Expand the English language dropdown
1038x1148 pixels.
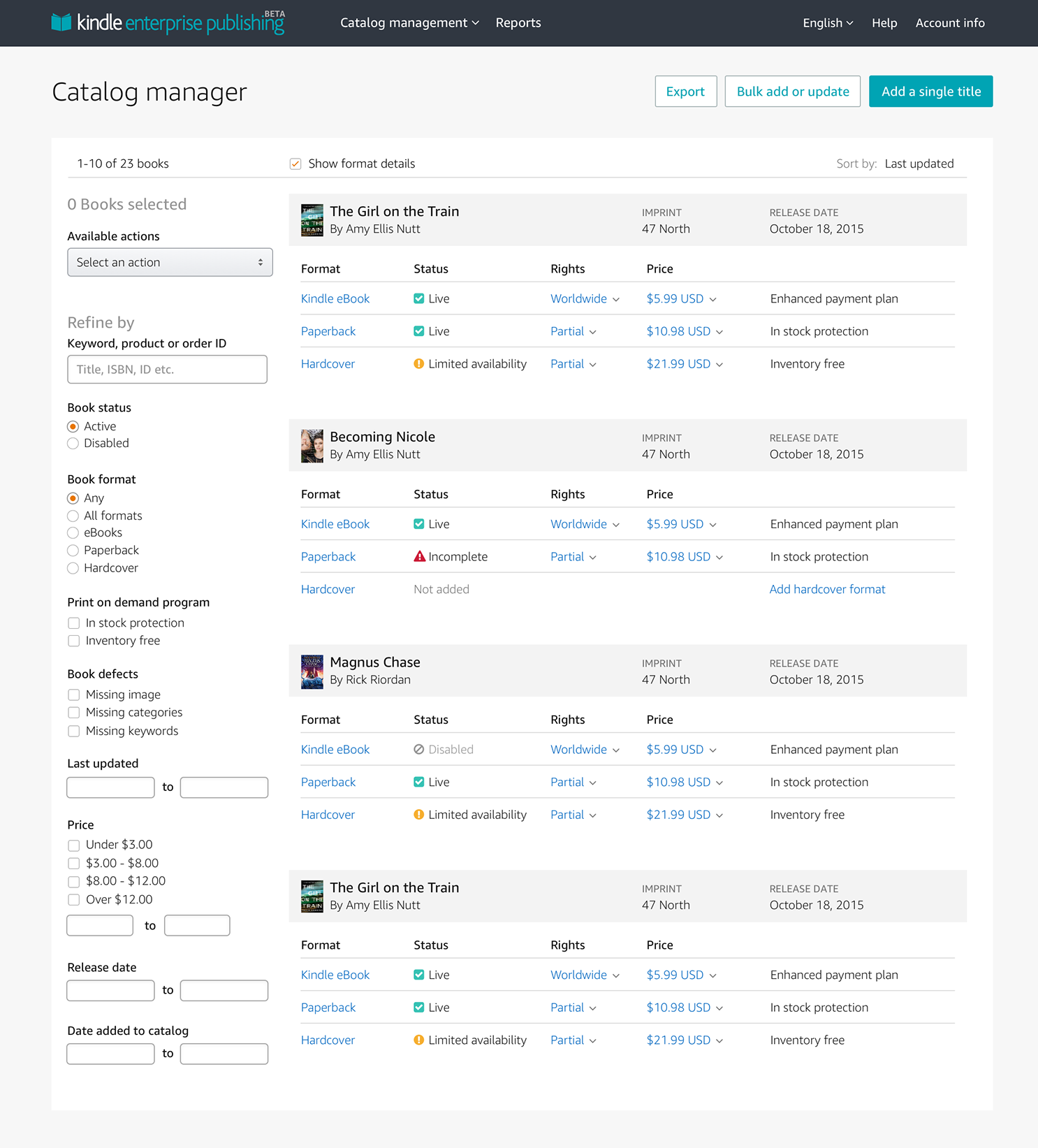pyautogui.click(x=828, y=23)
